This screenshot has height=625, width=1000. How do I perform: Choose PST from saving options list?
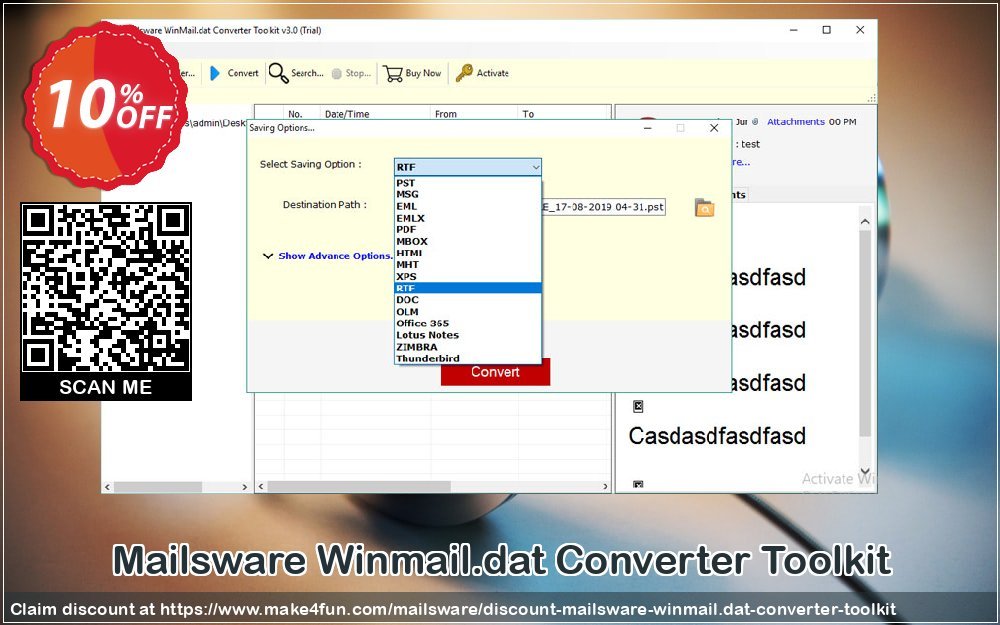(467, 183)
